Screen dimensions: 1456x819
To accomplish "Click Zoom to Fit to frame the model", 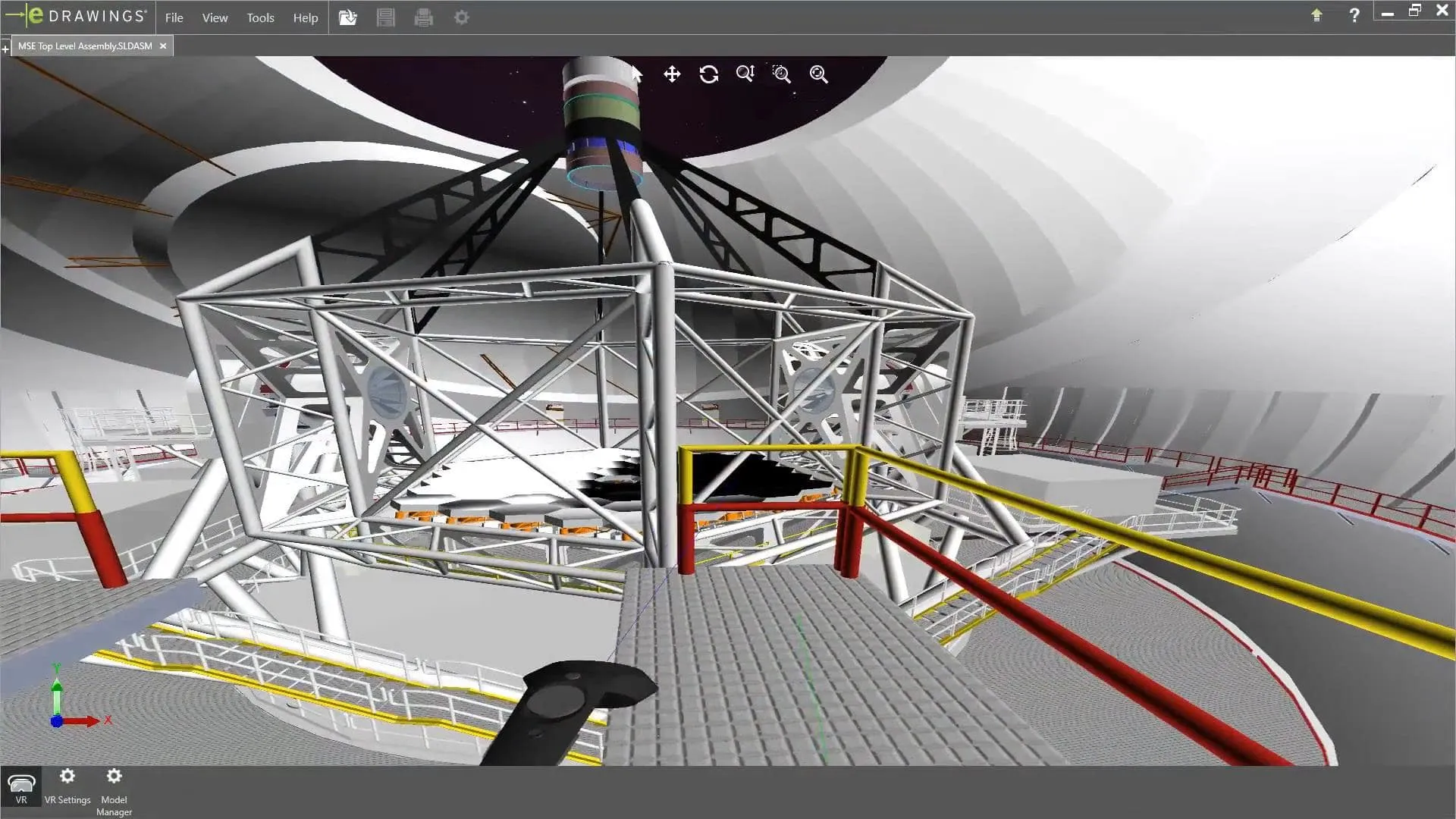I will (819, 74).
